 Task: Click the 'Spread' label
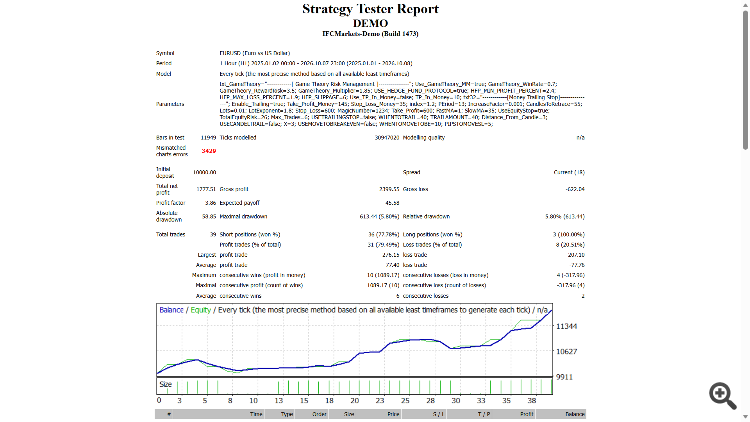pyautogui.click(x=411, y=172)
